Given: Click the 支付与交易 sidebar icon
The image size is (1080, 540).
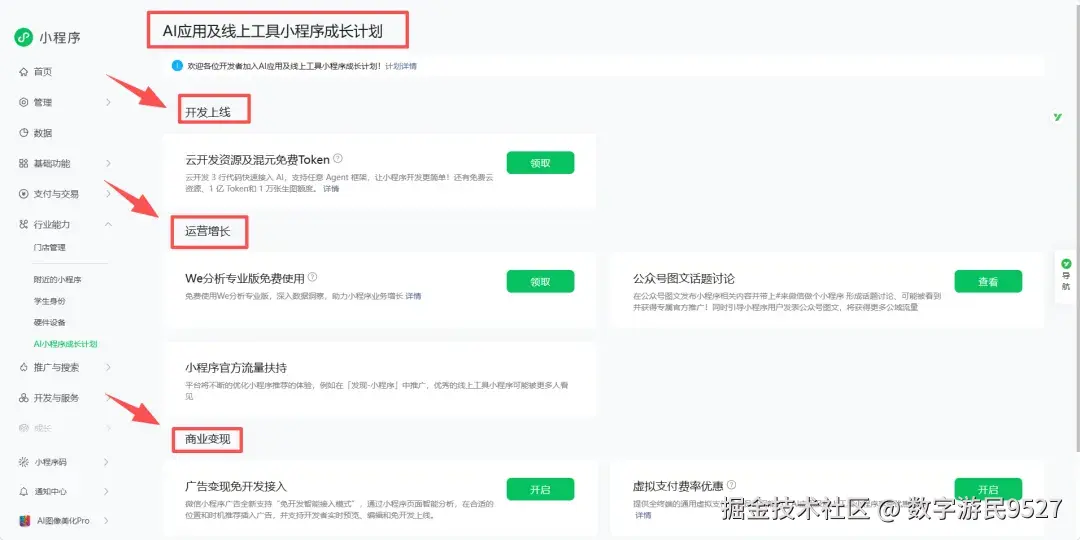Looking at the screenshot, I should [x=23, y=194].
